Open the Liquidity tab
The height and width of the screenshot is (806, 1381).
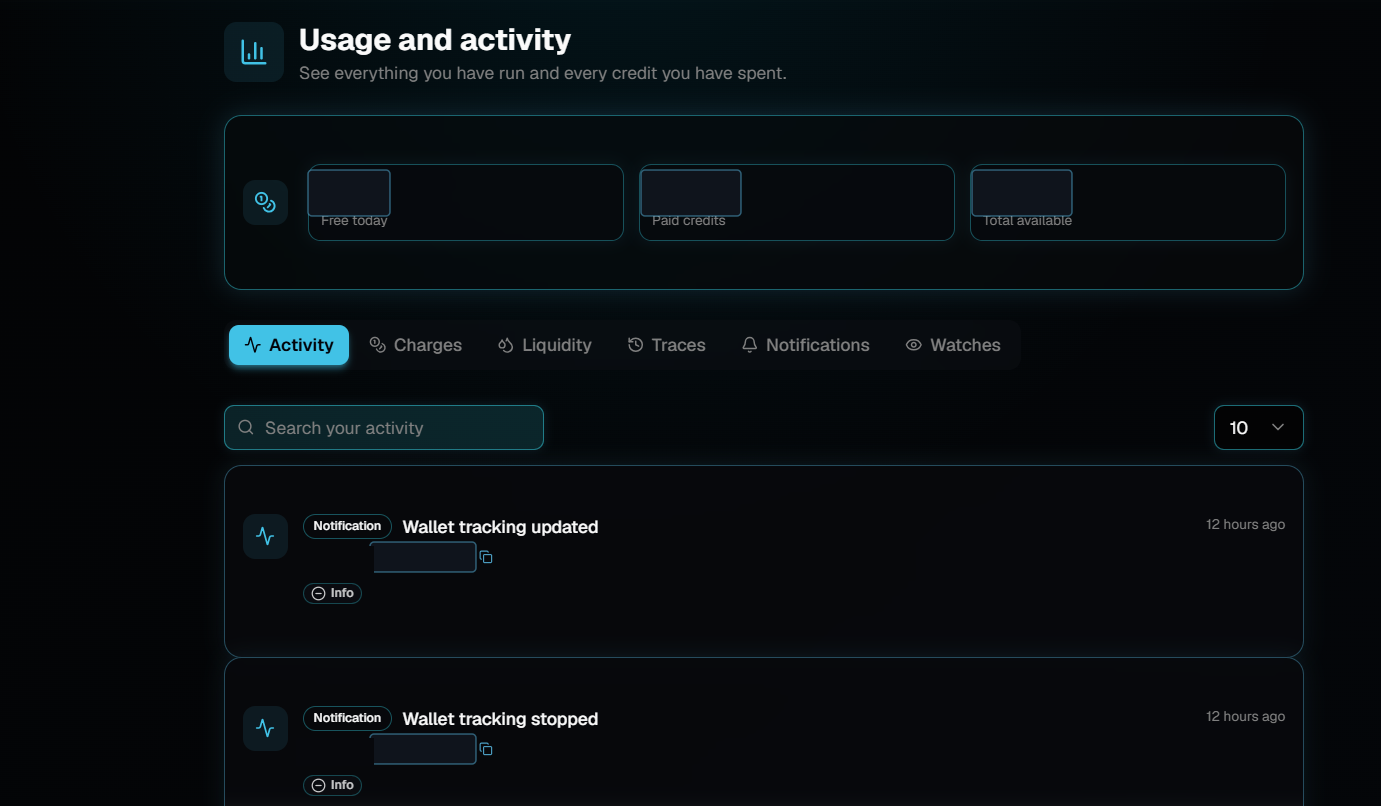[544, 345]
